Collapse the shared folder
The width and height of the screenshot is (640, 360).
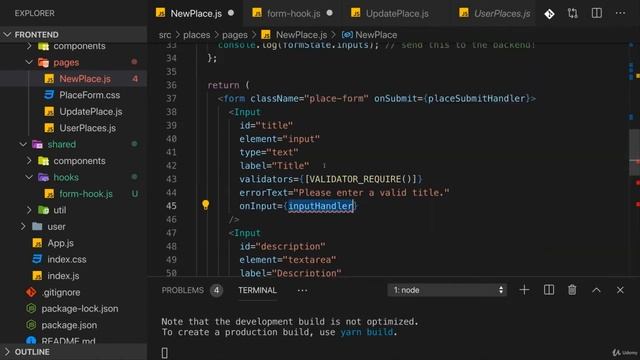(x=23, y=144)
